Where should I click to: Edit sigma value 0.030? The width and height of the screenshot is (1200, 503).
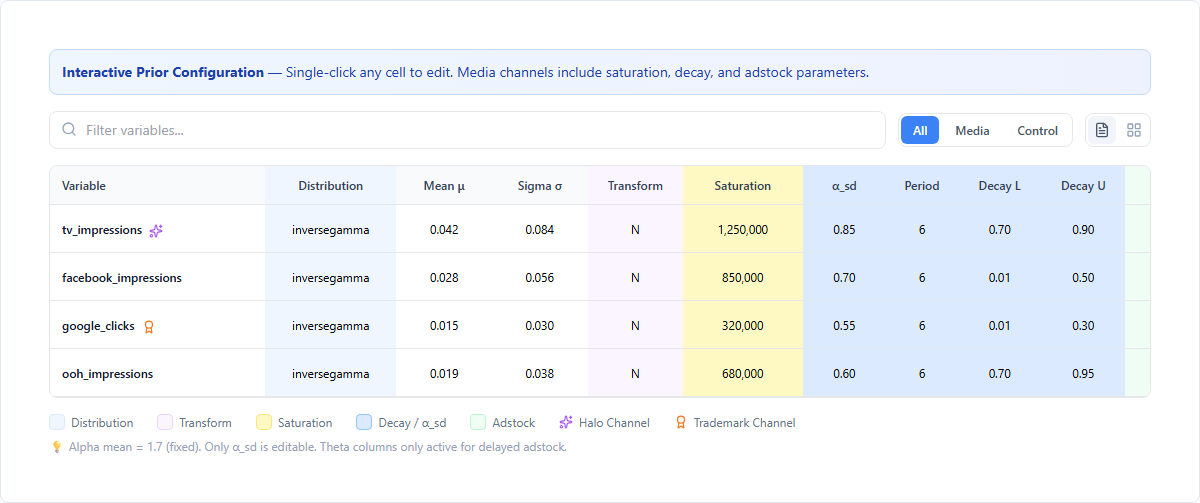tap(540, 326)
